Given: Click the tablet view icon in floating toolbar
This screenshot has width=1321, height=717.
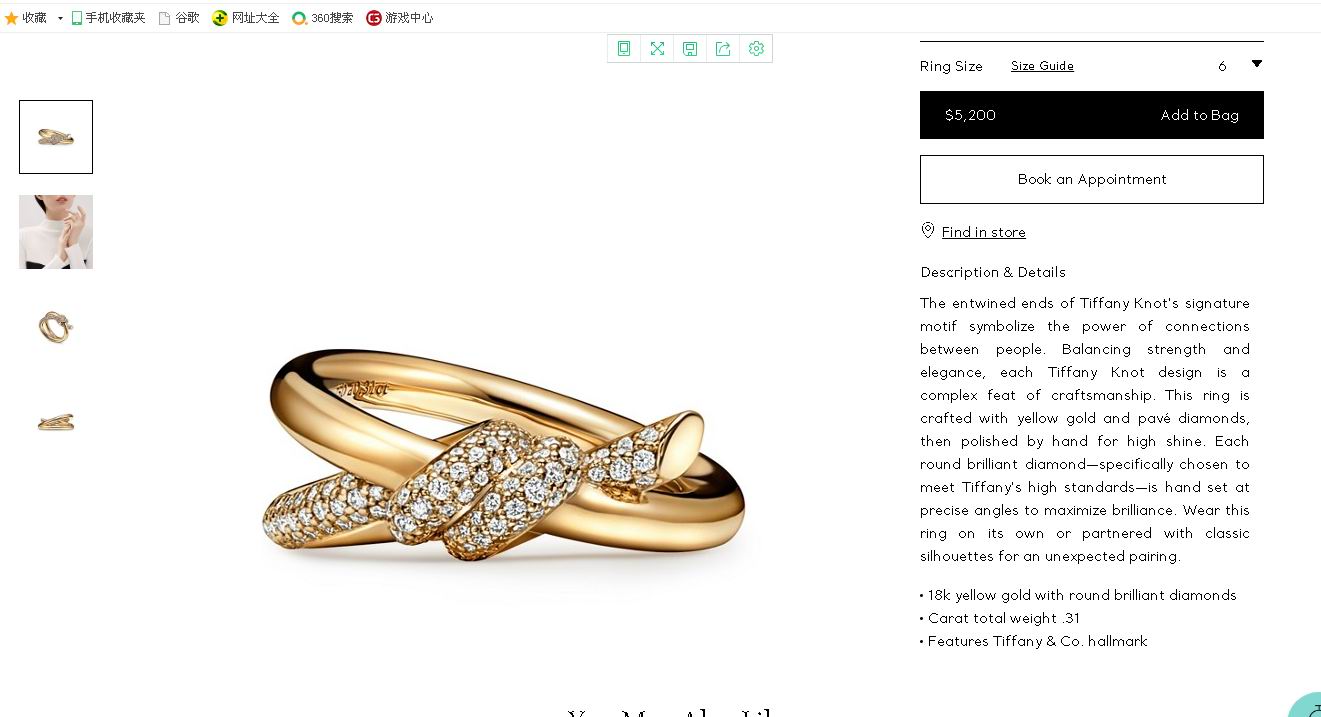Looking at the screenshot, I should tap(624, 49).
